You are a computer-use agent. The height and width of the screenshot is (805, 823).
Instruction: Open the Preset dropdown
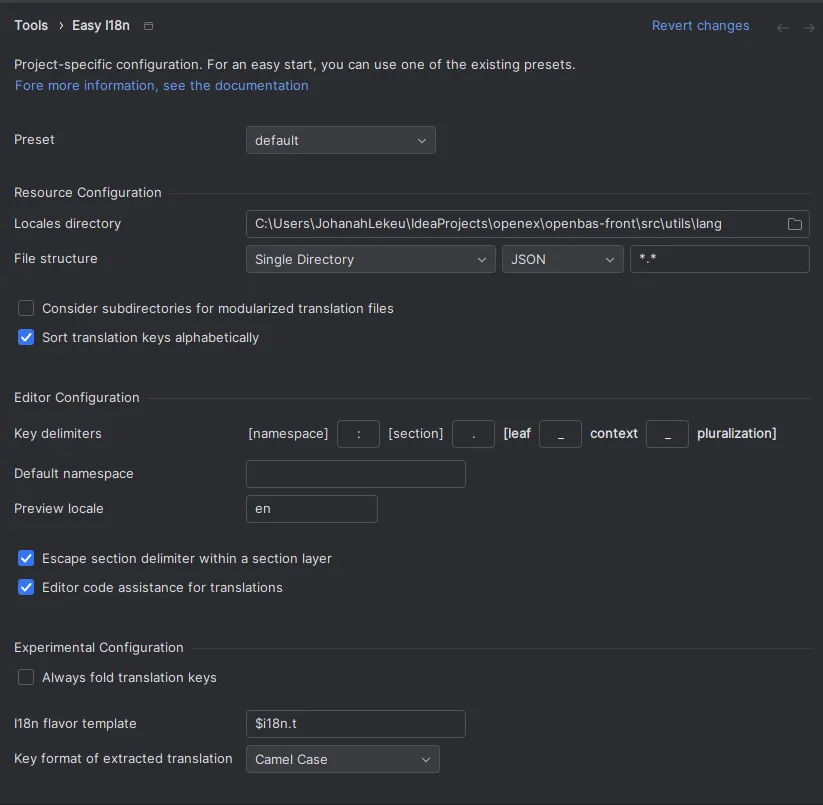click(340, 140)
